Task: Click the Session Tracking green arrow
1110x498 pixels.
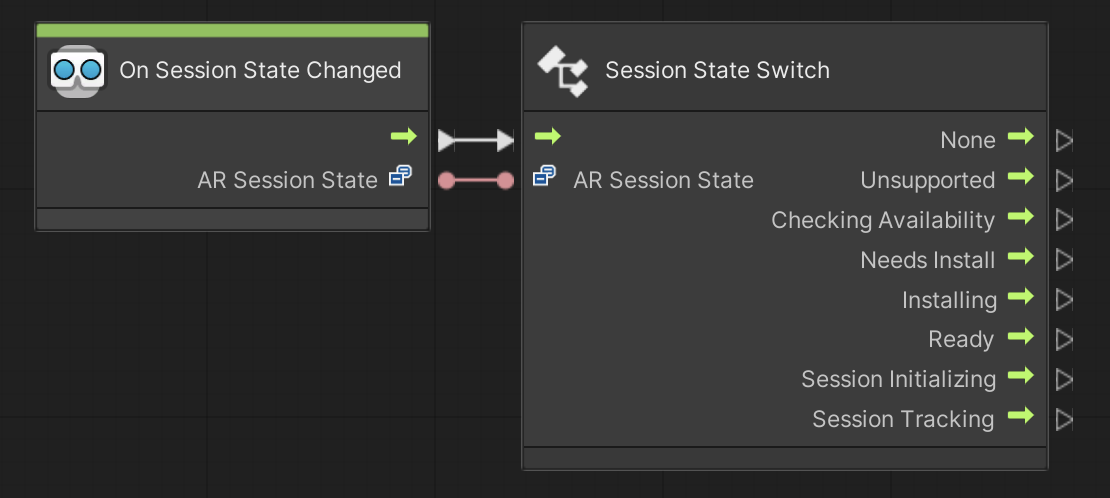Action: click(x=1020, y=416)
